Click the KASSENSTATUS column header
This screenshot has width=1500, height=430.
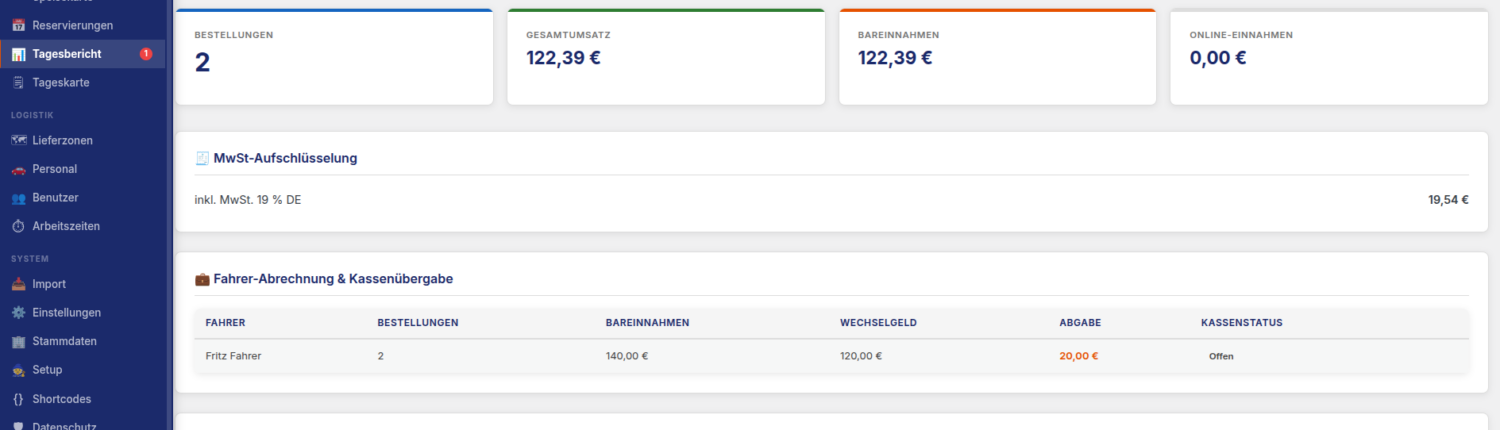1242,323
